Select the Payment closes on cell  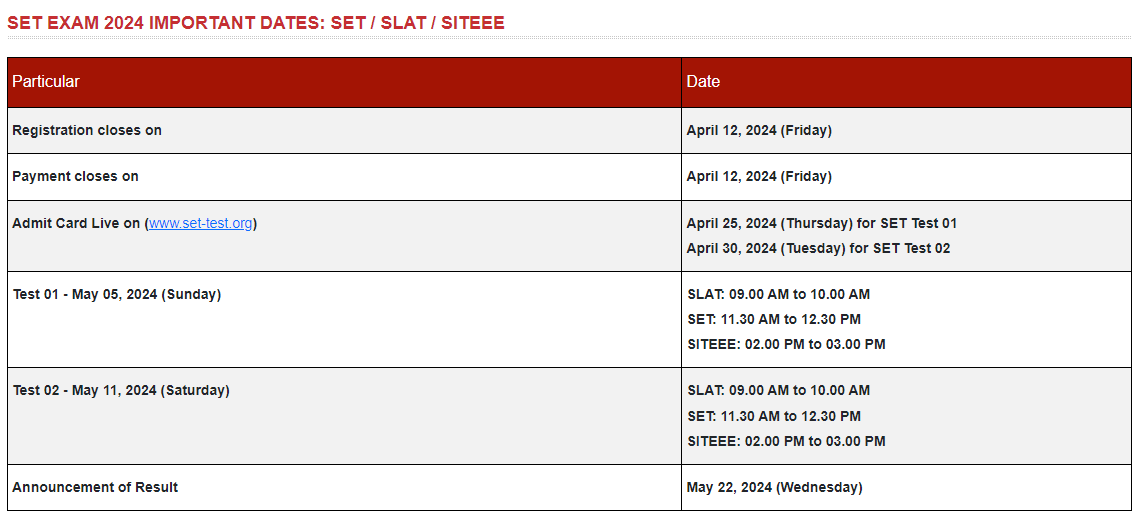75,176
